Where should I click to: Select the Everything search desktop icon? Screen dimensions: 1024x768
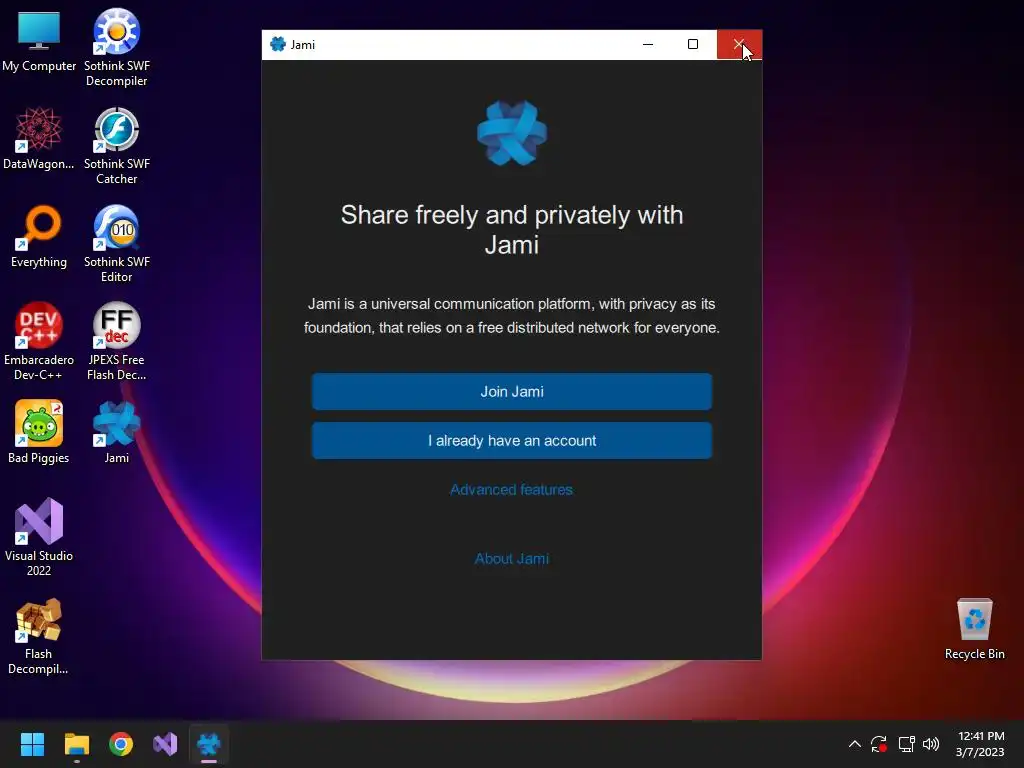pos(39,236)
